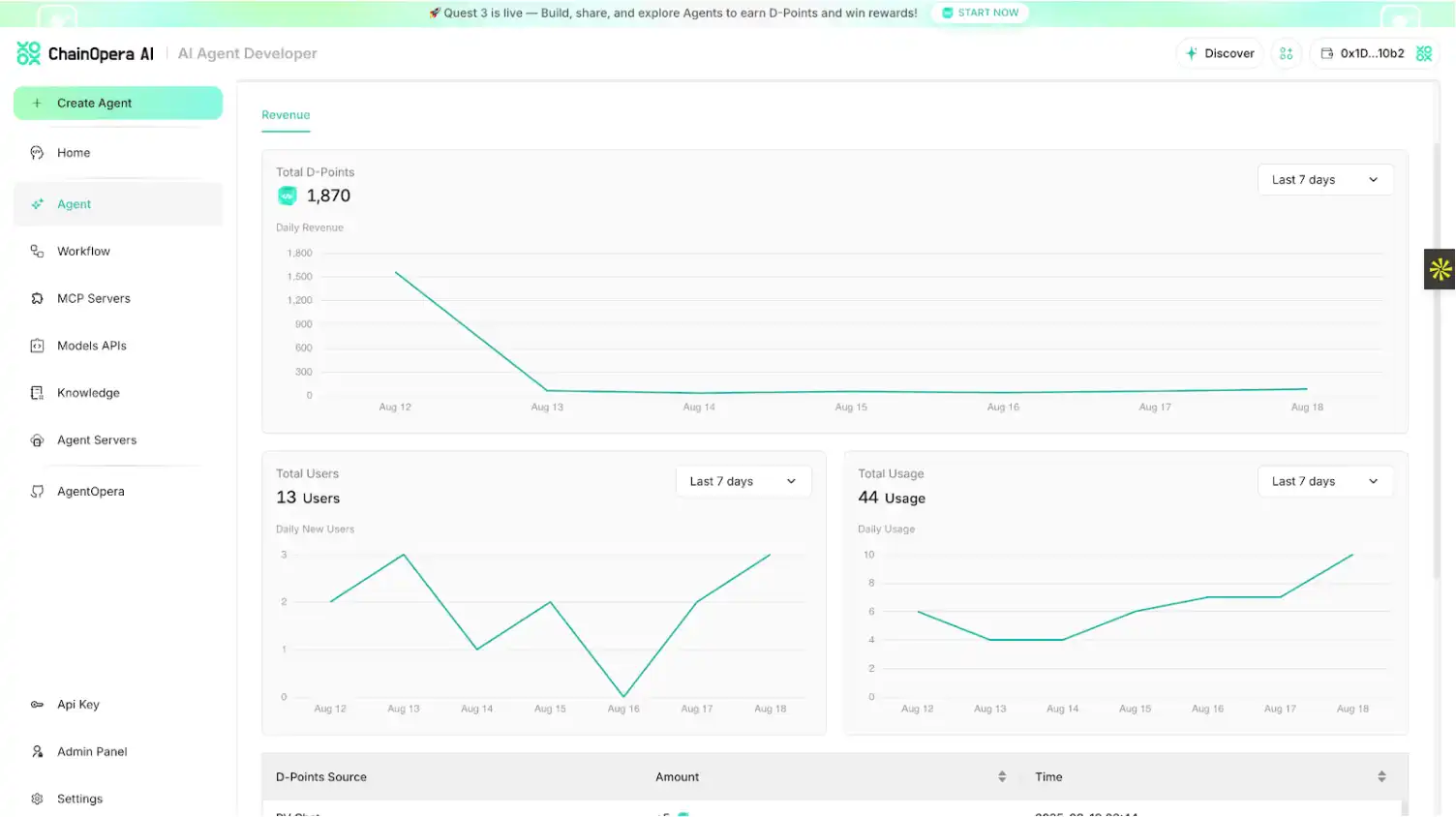Change the Total Usage Last 7 days range
The width and height of the screenshot is (1456, 817).
(1324, 481)
